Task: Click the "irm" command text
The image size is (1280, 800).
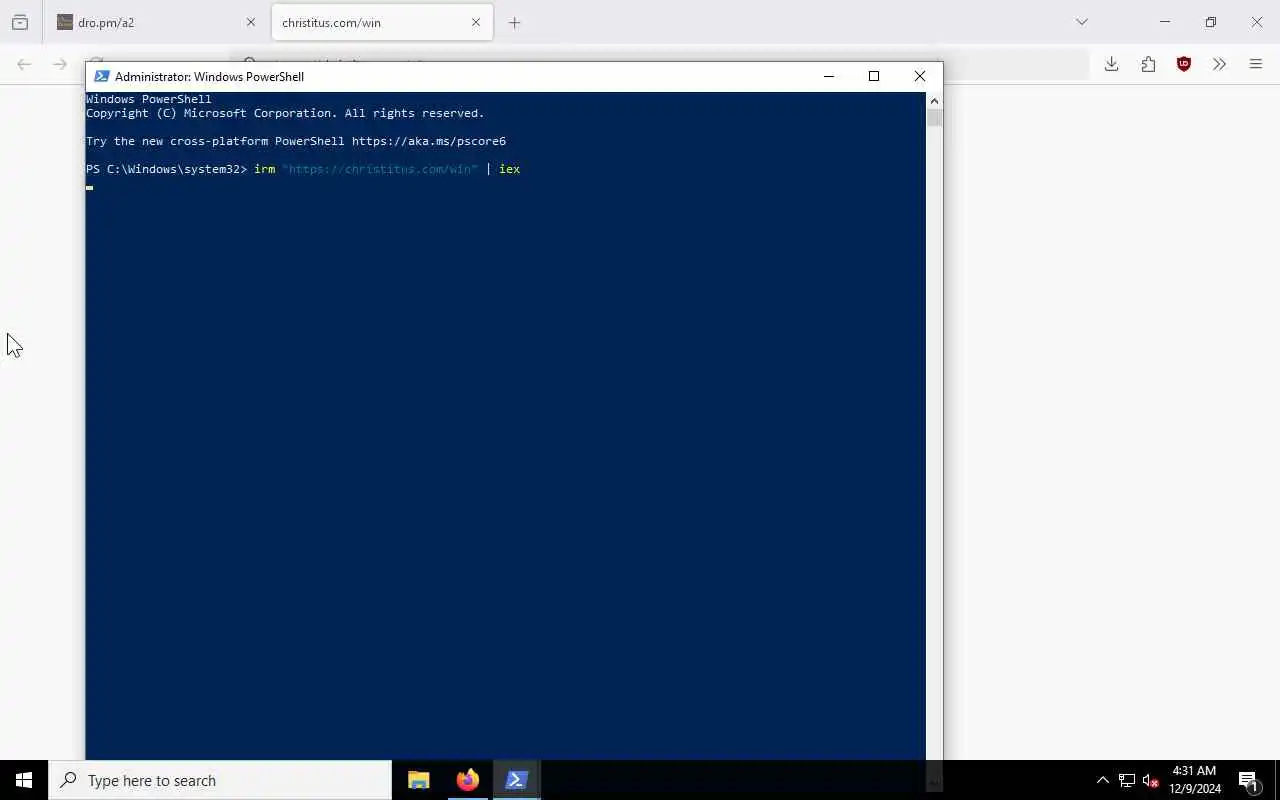Action: (264, 169)
